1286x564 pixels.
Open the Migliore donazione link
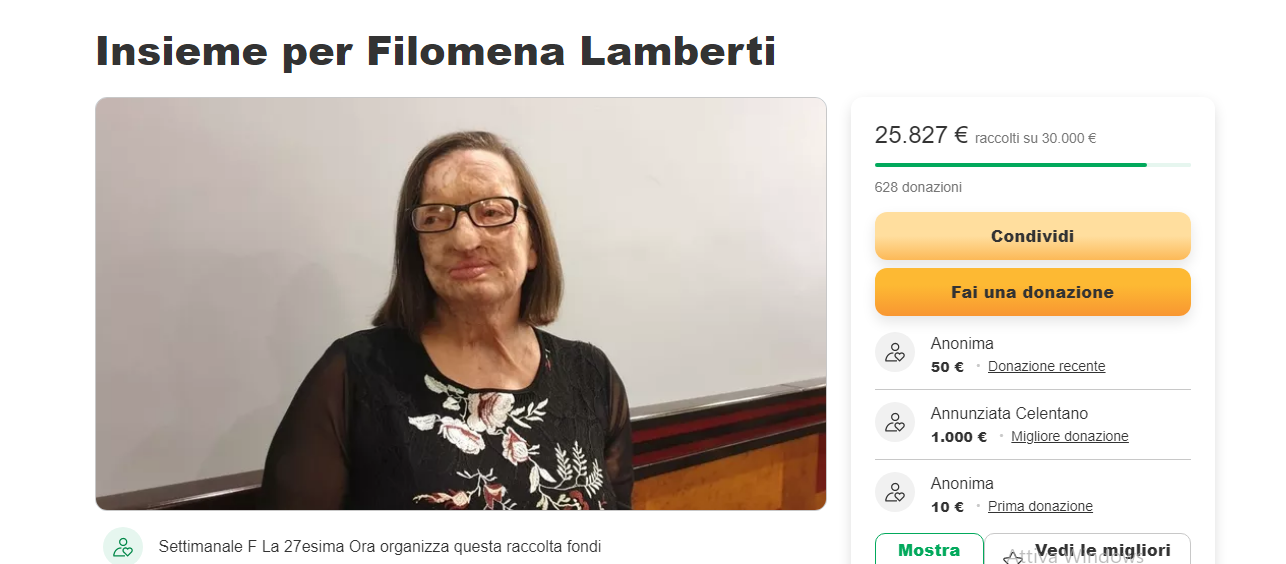1069,436
